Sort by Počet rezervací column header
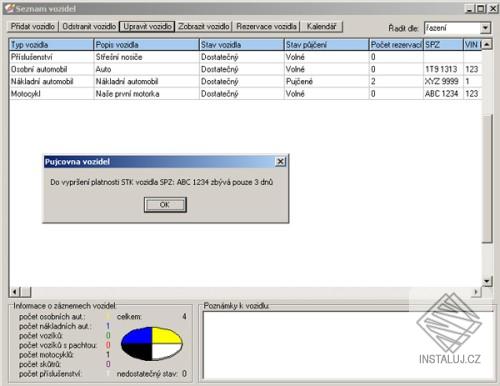The width and height of the screenshot is (500, 386). click(396, 45)
